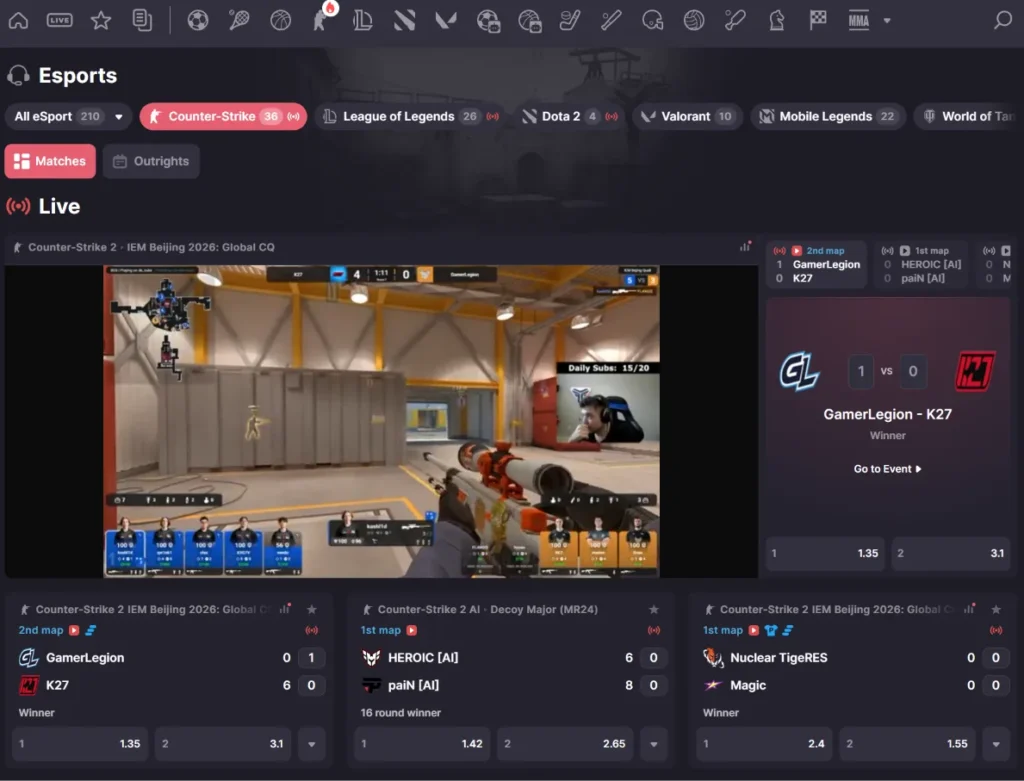Viewport: 1024px width, 781px height.
Task: Open Magic team name in card
Action: [748, 685]
